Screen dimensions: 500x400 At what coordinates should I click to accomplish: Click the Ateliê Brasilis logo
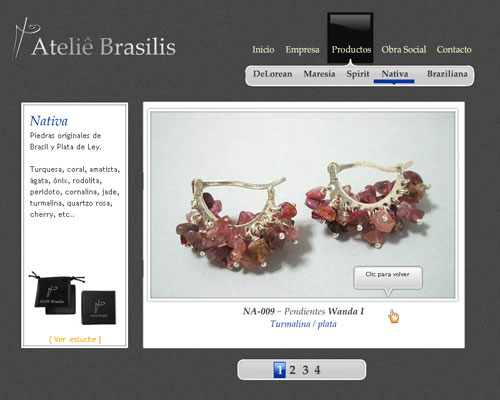pyautogui.click(x=94, y=40)
